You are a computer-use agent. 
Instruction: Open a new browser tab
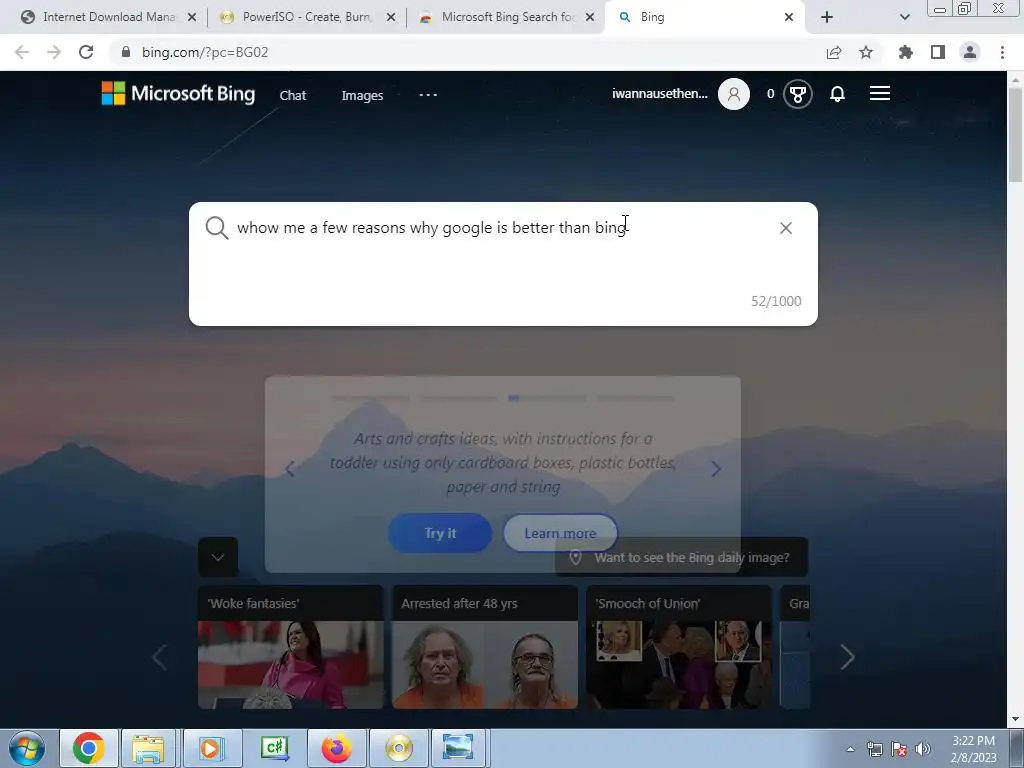[827, 17]
